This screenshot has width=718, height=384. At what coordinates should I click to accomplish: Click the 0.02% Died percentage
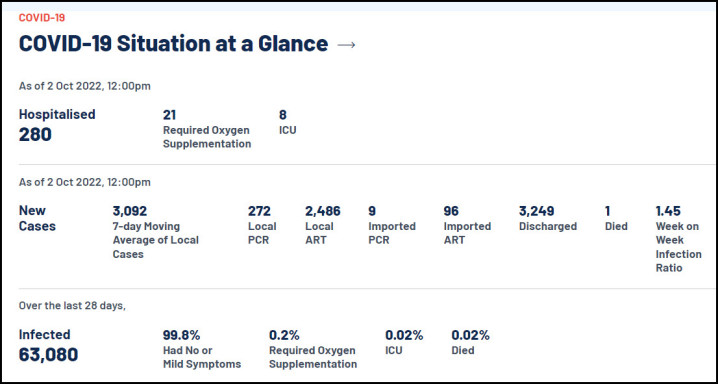(470, 342)
